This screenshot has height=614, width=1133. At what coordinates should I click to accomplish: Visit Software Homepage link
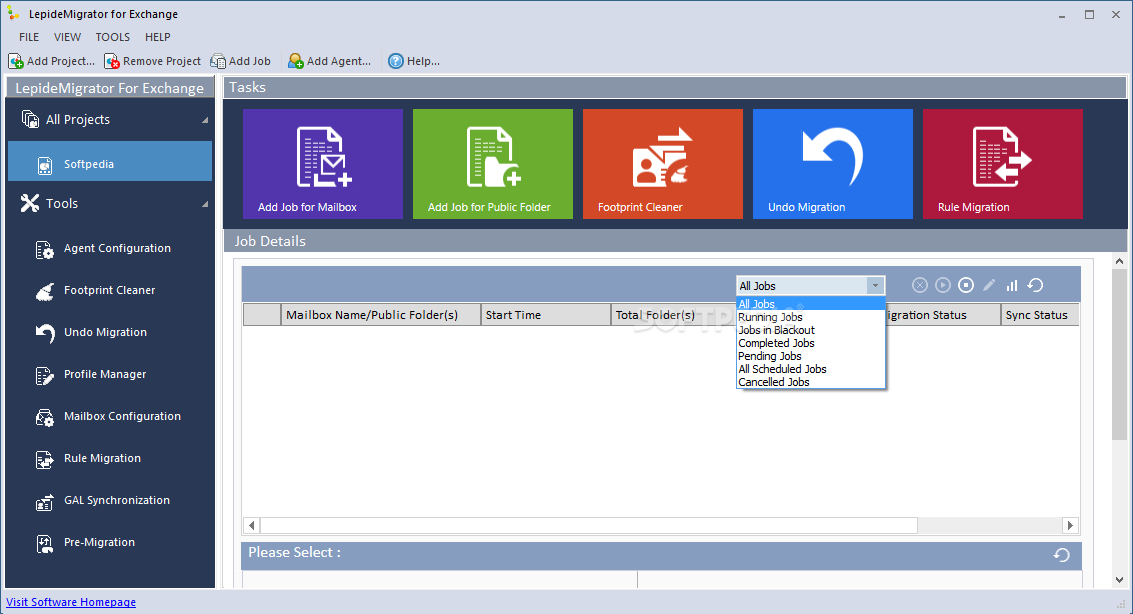[71, 602]
